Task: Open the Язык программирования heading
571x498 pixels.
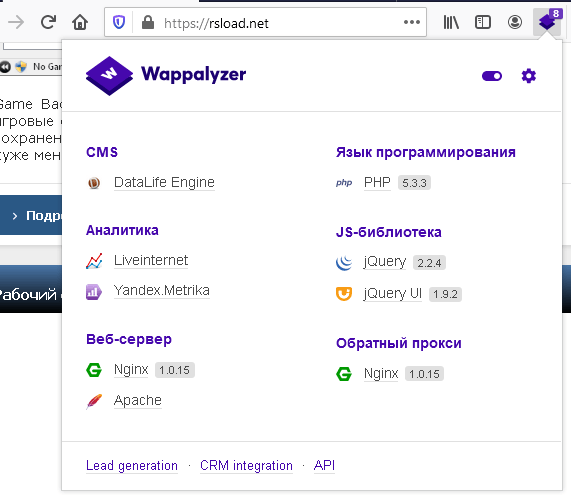Action: [426, 153]
